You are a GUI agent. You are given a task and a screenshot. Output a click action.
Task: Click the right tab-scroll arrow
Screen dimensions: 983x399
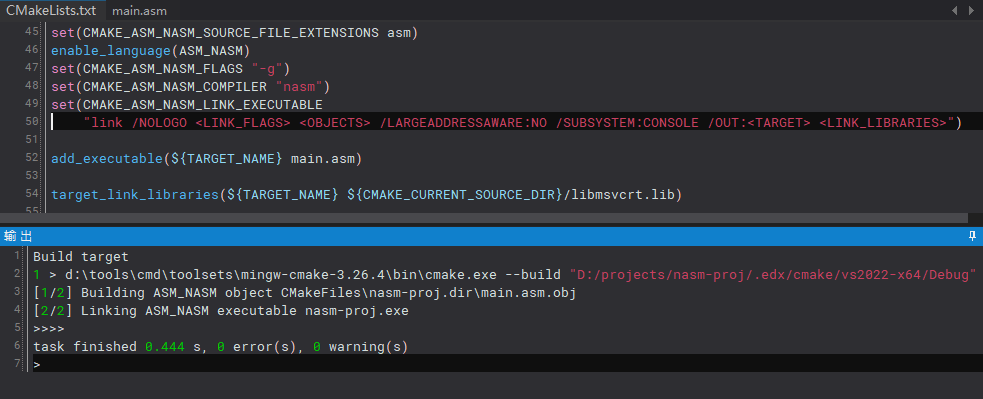(972, 10)
